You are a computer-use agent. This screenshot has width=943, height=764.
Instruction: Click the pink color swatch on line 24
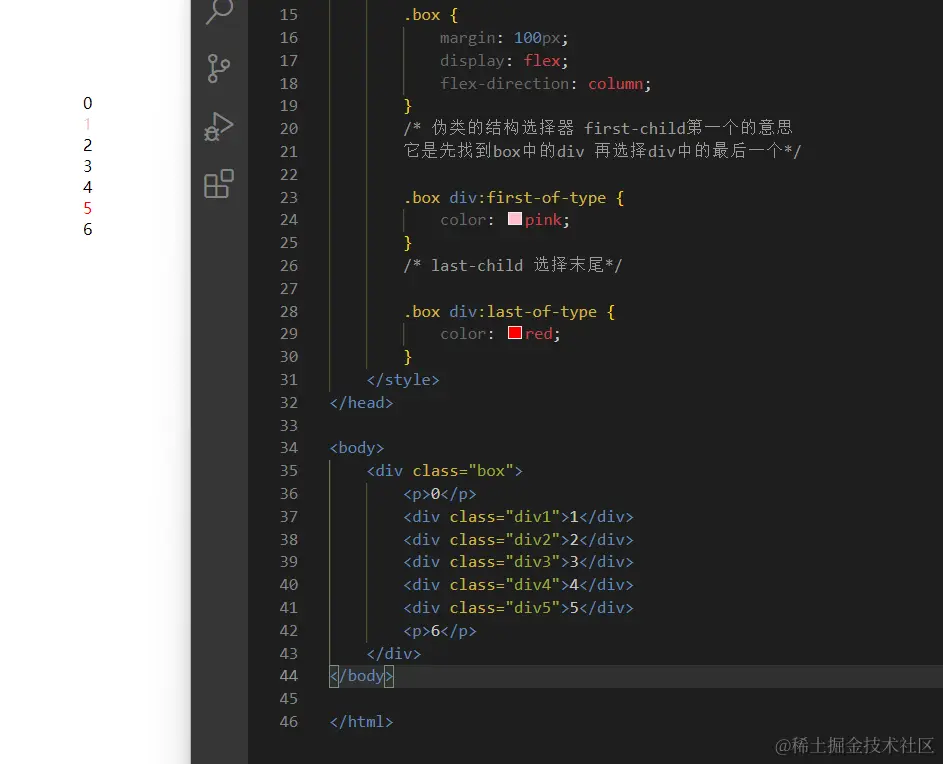coord(515,219)
